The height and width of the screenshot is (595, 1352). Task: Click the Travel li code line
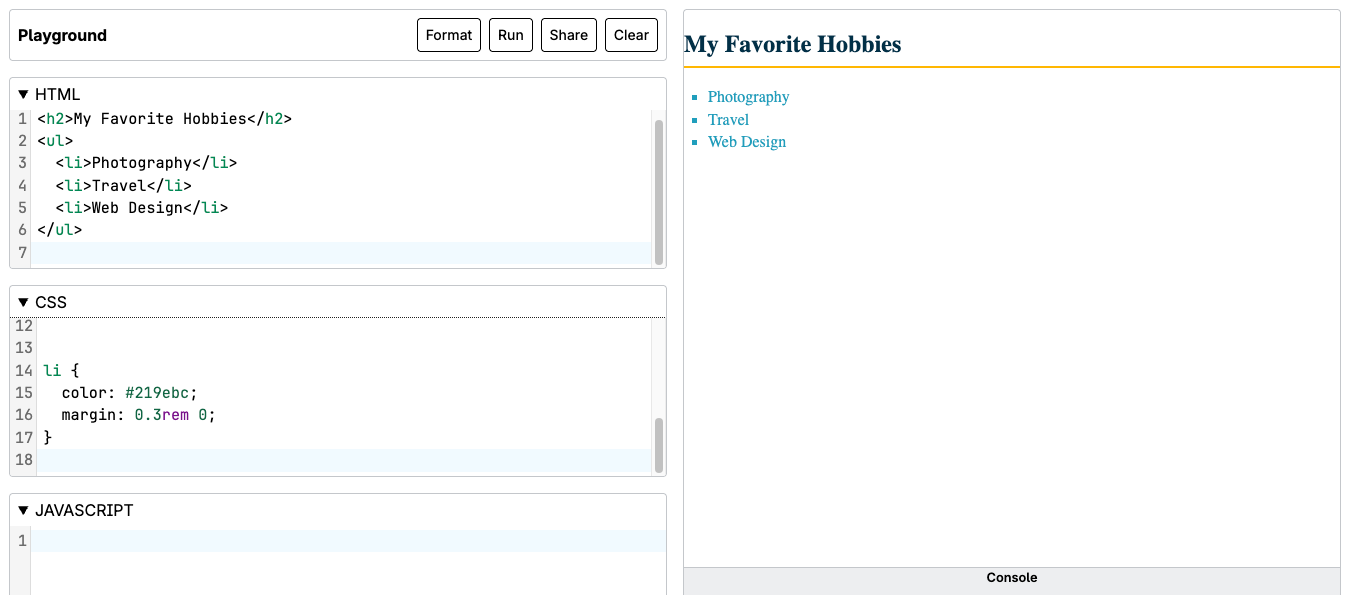click(x=124, y=186)
